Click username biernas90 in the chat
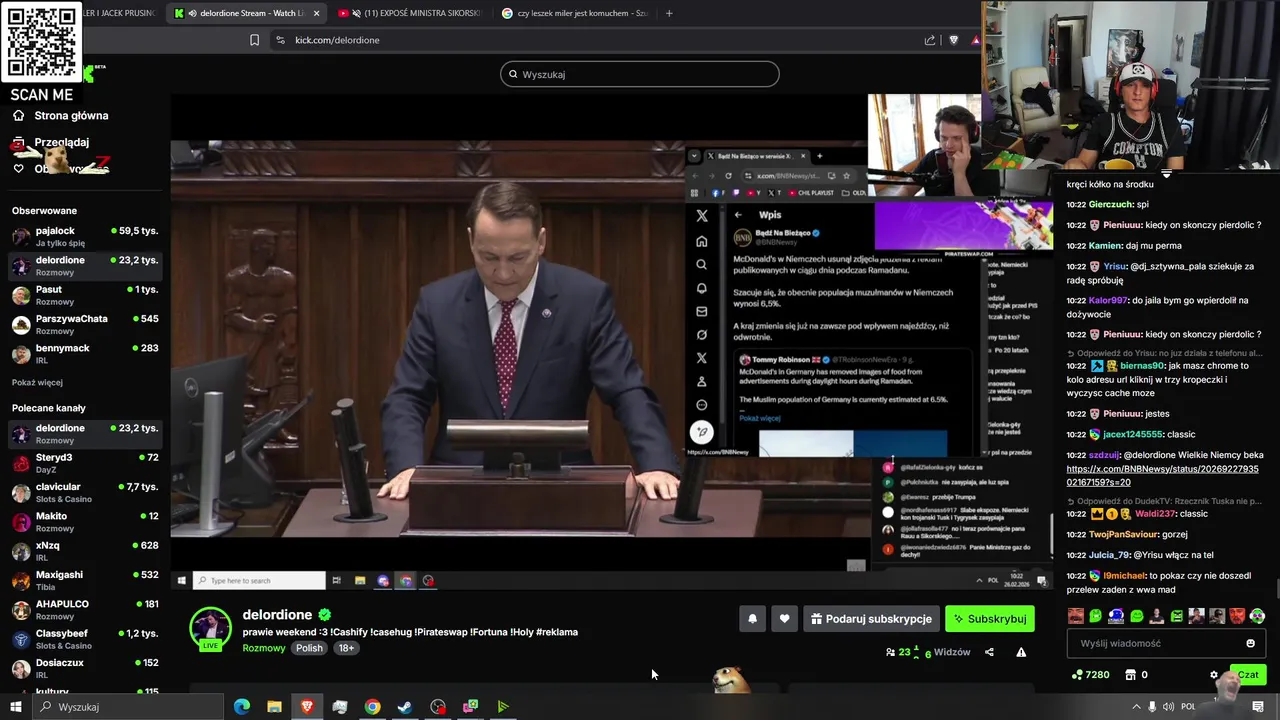Image resolution: width=1280 pixels, height=720 pixels. coord(1143,366)
